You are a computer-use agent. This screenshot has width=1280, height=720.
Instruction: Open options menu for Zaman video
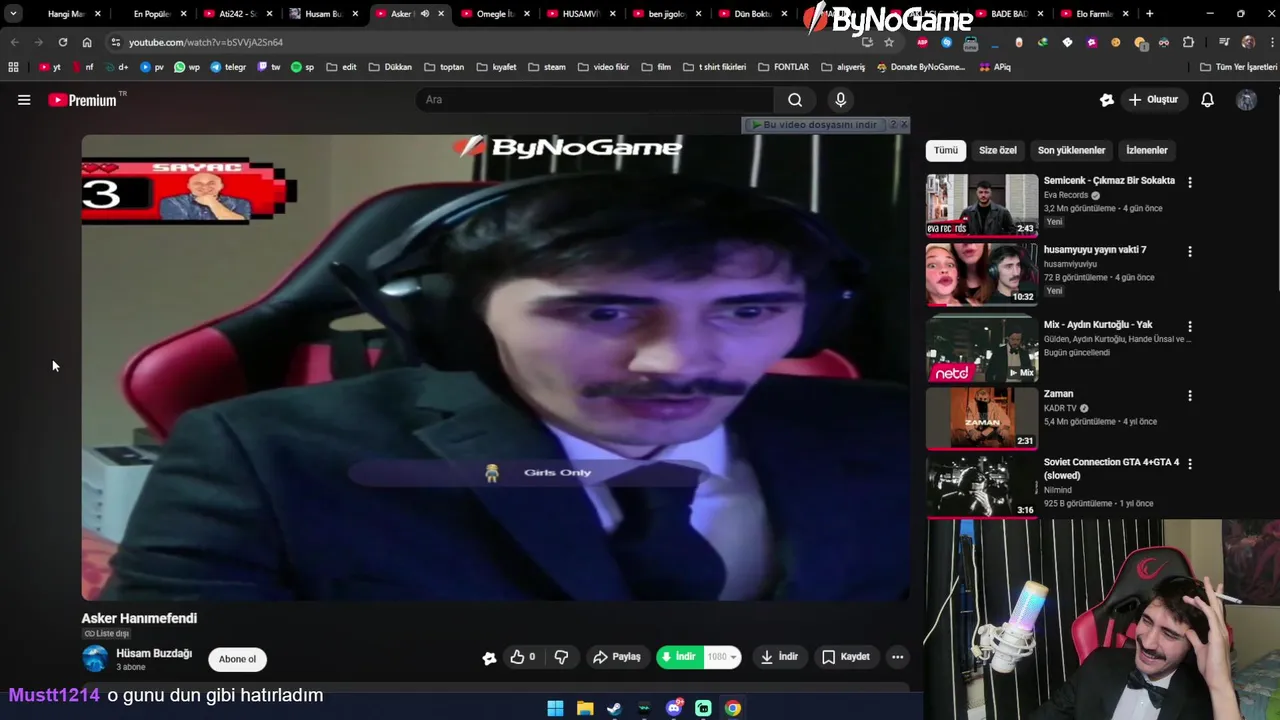[1189, 395]
